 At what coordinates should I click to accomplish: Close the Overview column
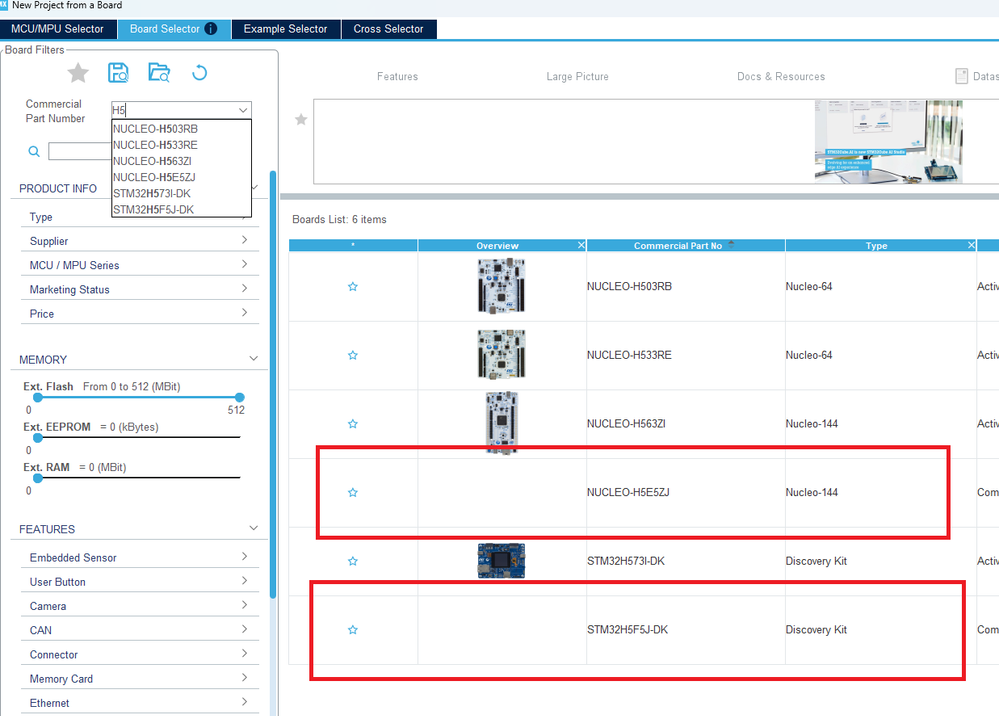[x=581, y=245]
